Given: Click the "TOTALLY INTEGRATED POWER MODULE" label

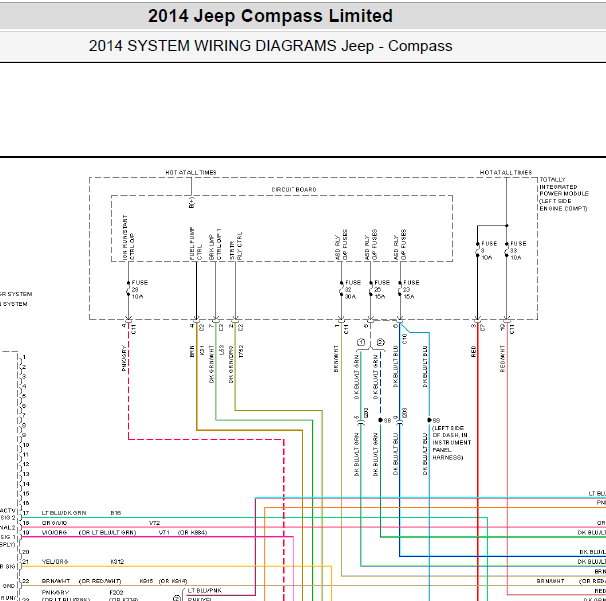Looking at the screenshot, I should (x=563, y=194).
